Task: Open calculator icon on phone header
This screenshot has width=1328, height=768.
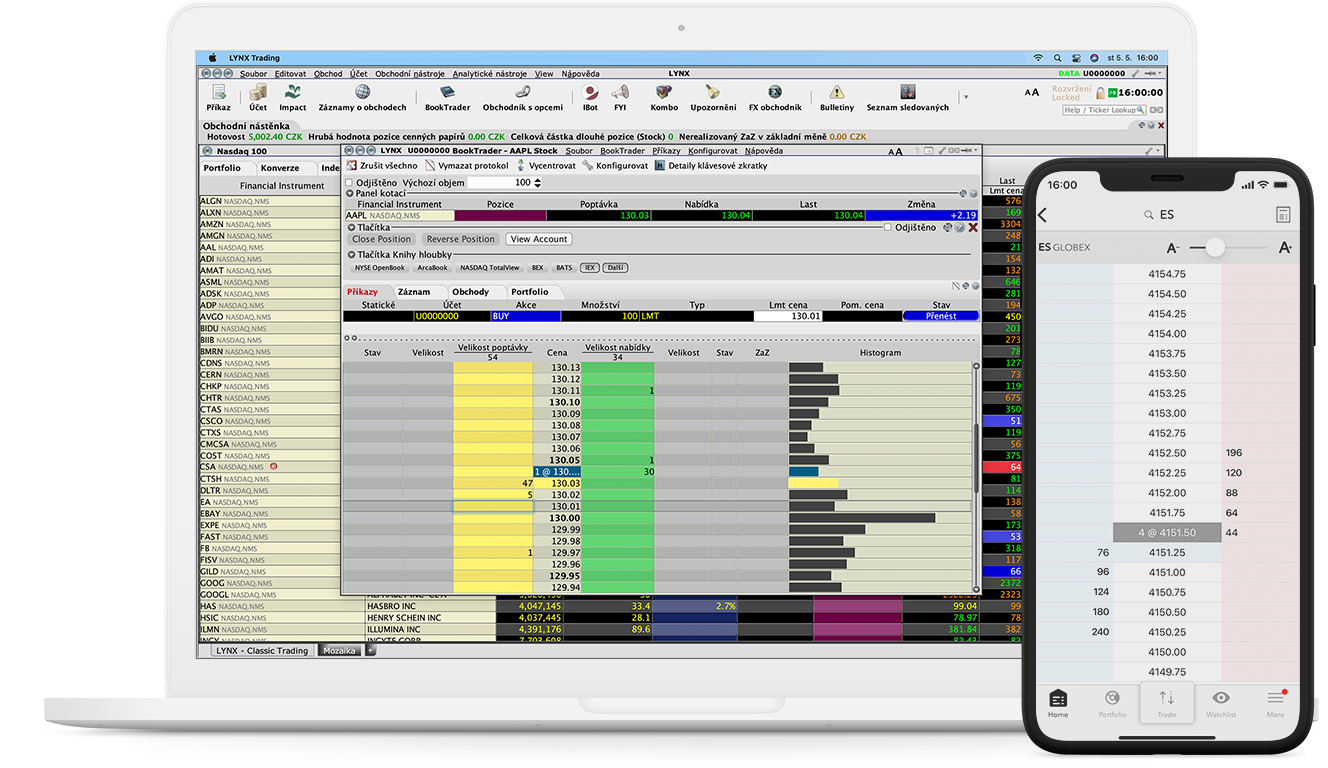Action: click(1283, 215)
